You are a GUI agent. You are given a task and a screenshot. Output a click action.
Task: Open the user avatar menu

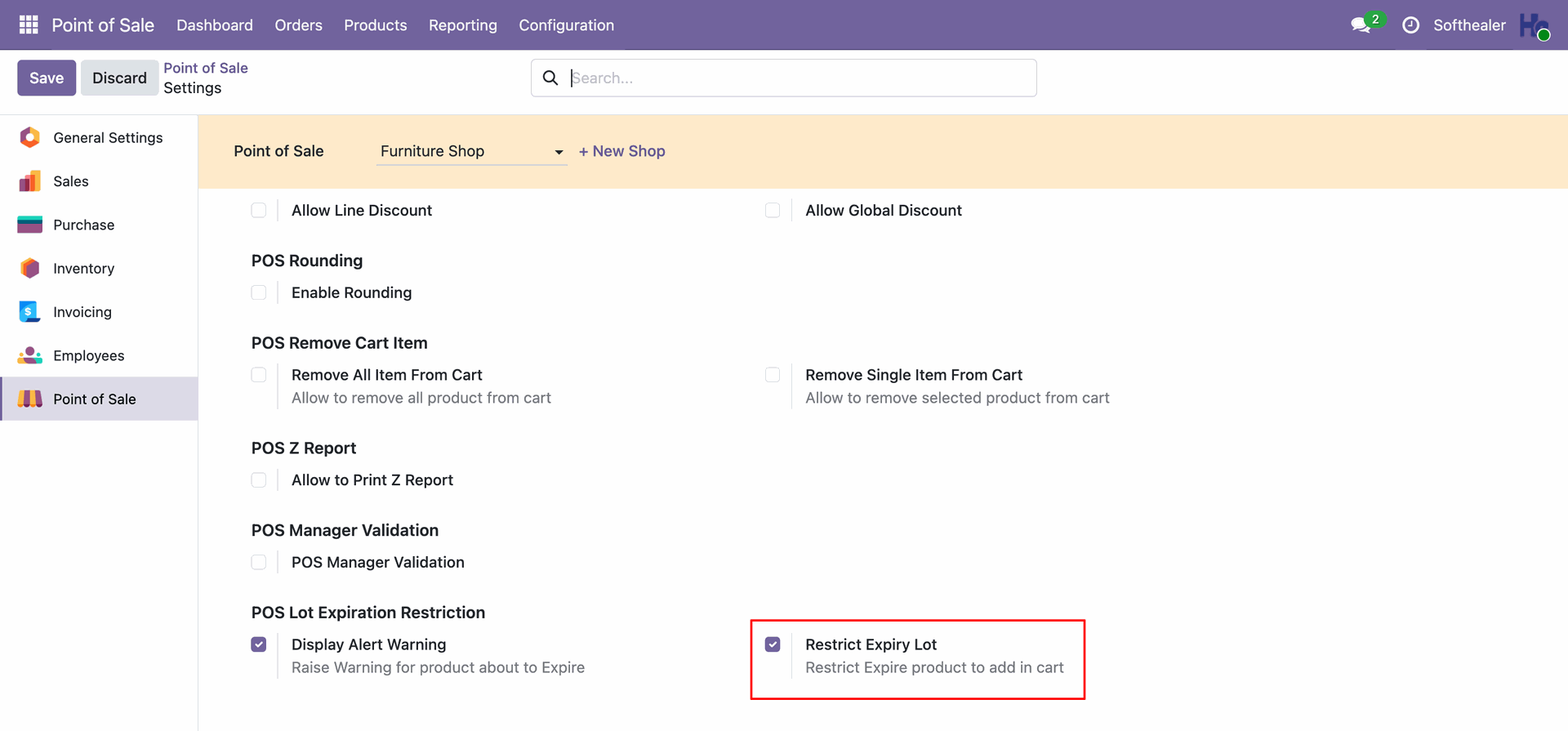(1535, 25)
